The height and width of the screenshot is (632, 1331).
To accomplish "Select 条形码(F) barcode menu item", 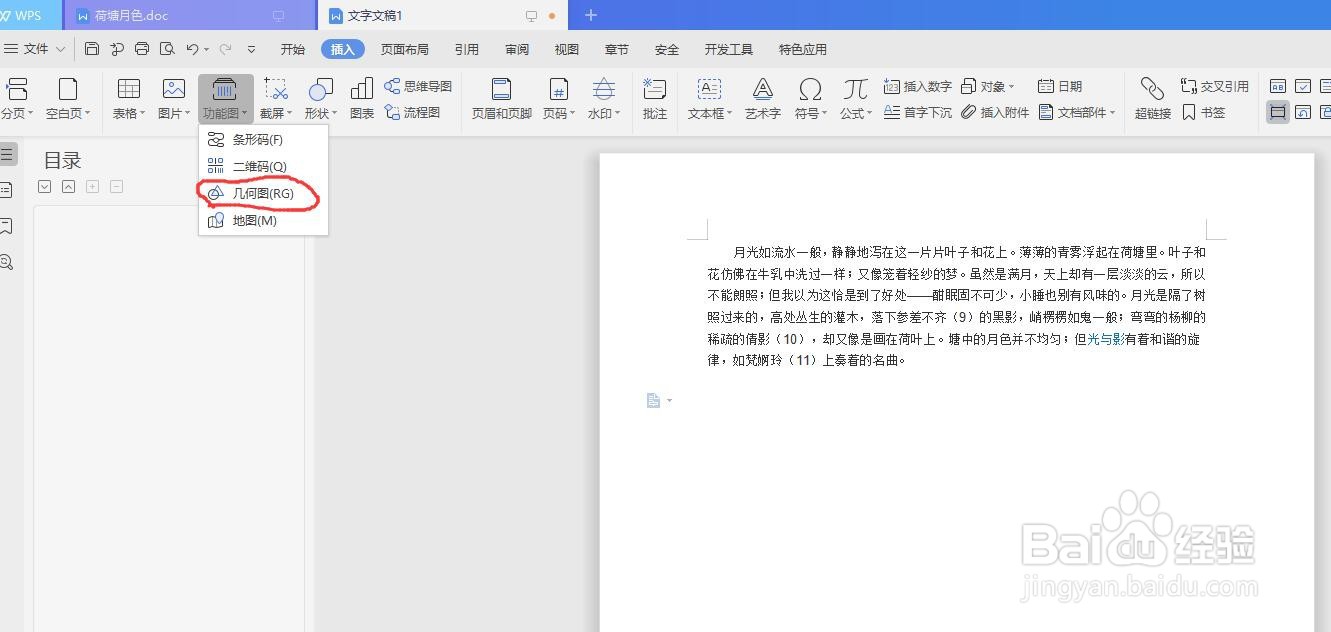I will tap(264, 140).
